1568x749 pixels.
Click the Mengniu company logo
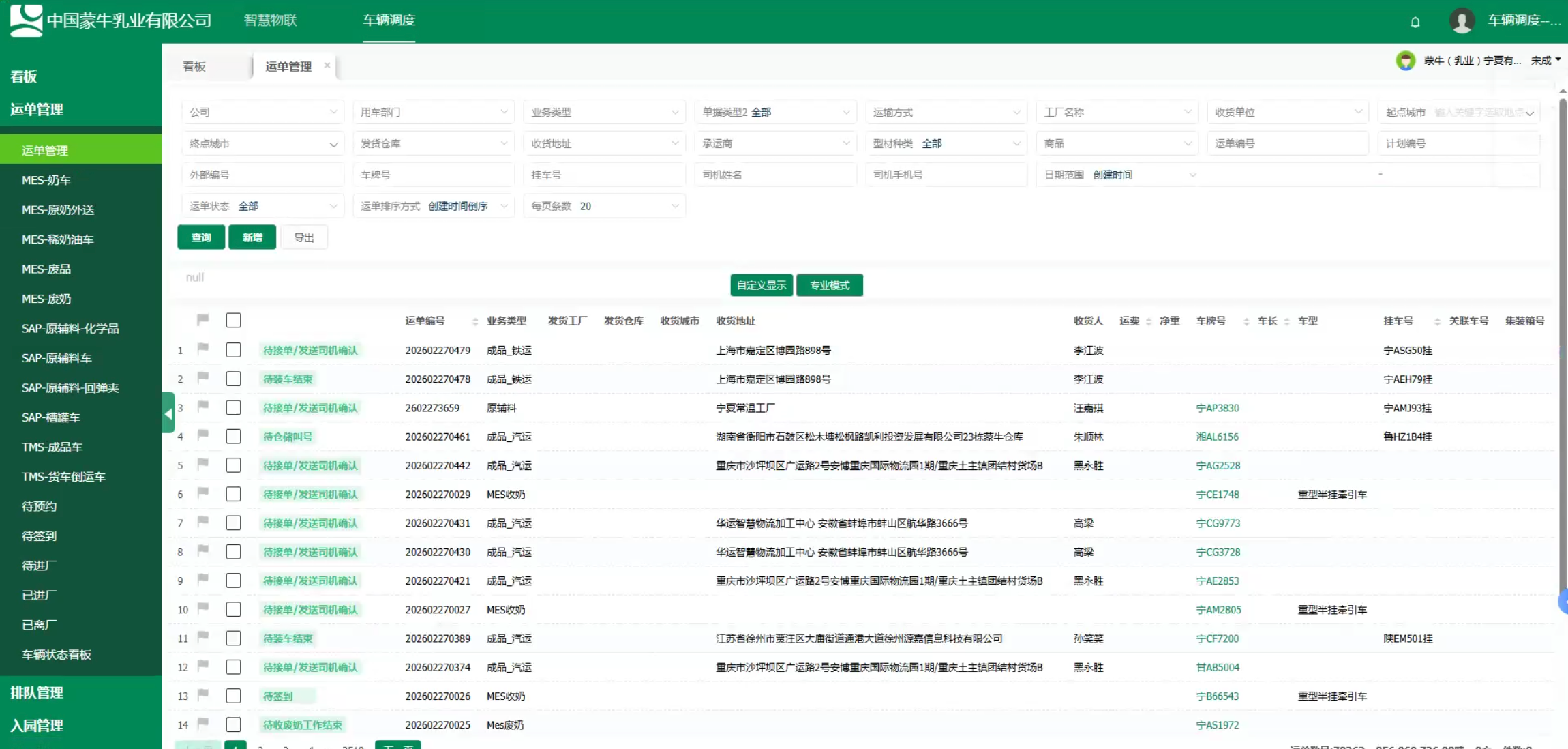click(27, 20)
